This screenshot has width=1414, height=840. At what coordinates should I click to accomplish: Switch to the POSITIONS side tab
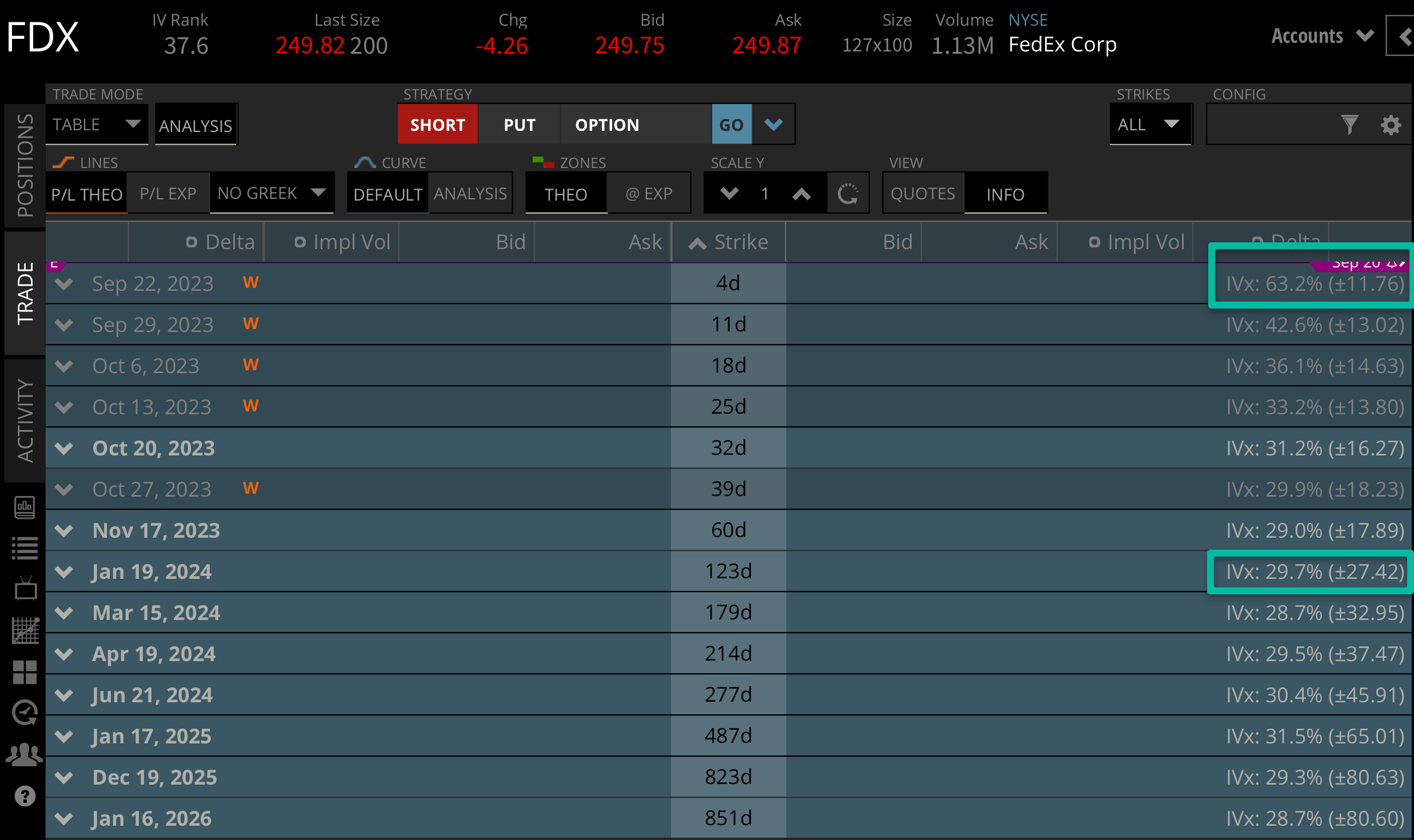tap(25, 165)
